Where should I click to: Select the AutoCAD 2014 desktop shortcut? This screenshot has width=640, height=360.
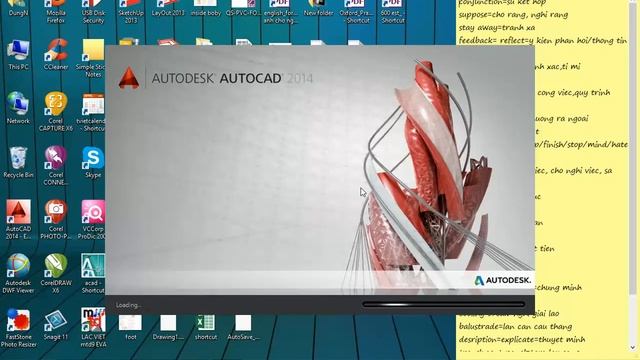pyautogui.click(x=18, y=220)
